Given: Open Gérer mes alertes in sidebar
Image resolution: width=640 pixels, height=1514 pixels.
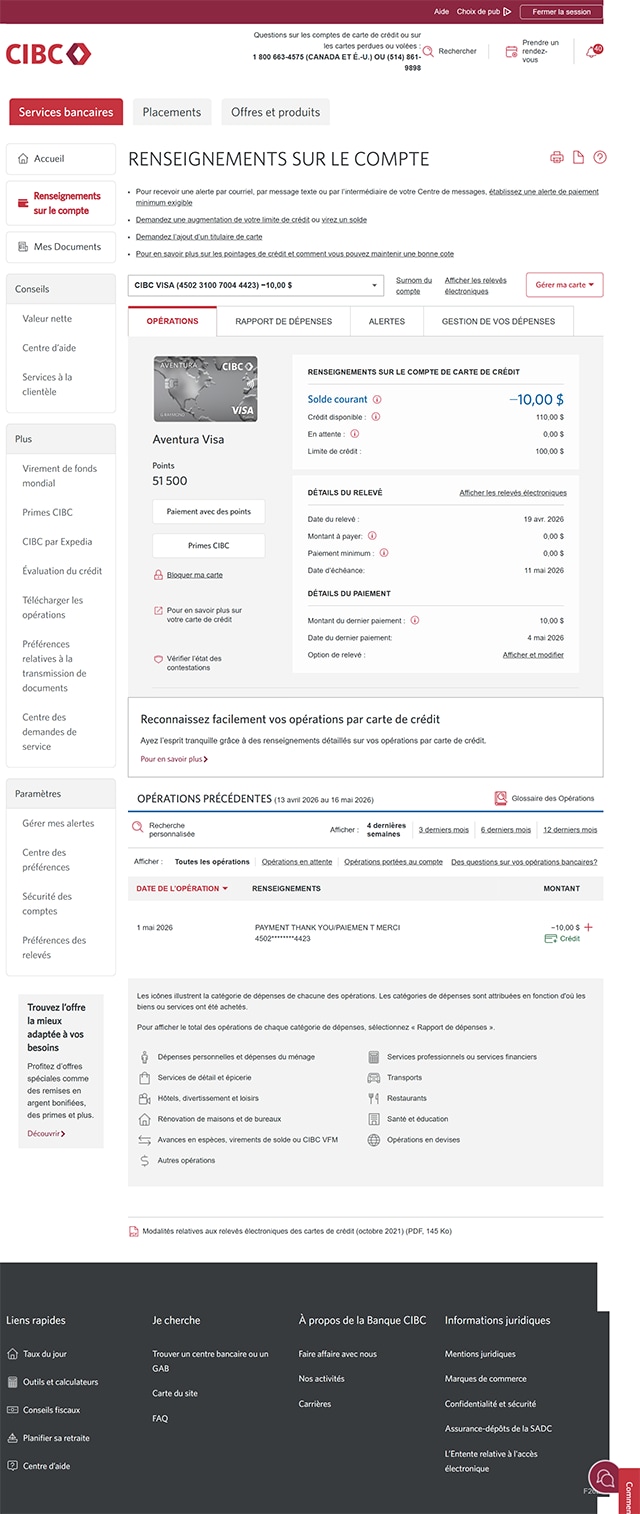Looking at the screenshot, I should pos(58,824).
